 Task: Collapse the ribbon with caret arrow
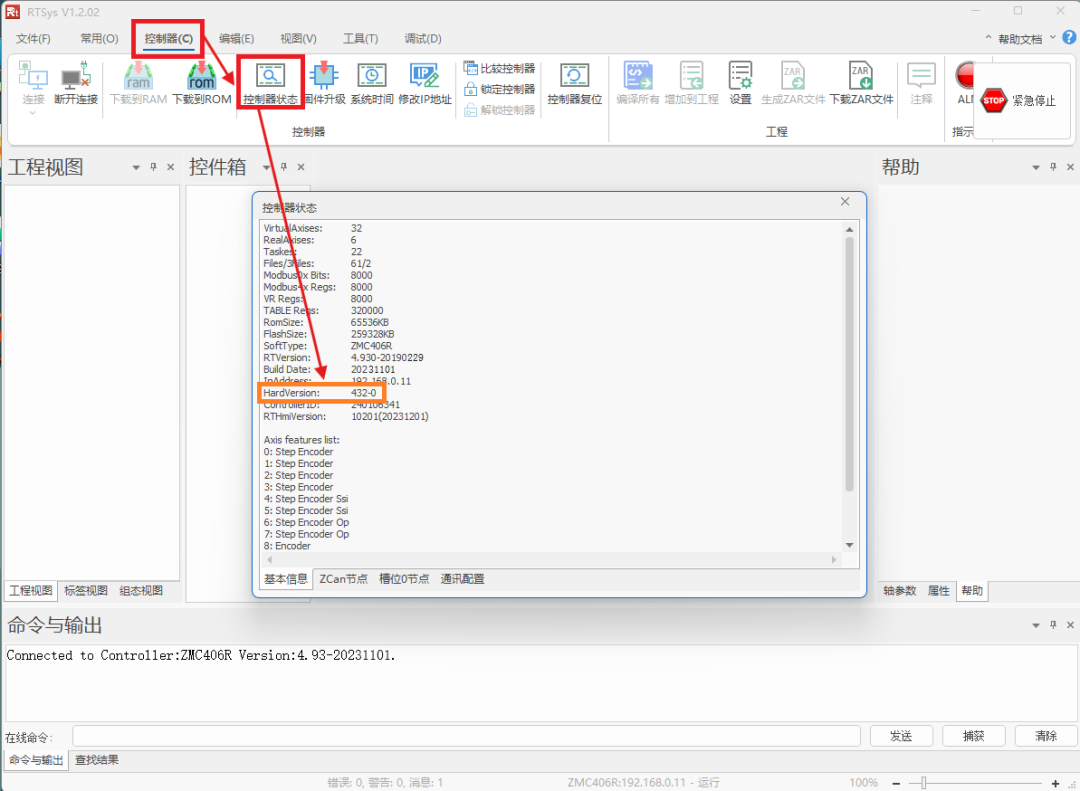pyautogui.click(x=988, y=38)
